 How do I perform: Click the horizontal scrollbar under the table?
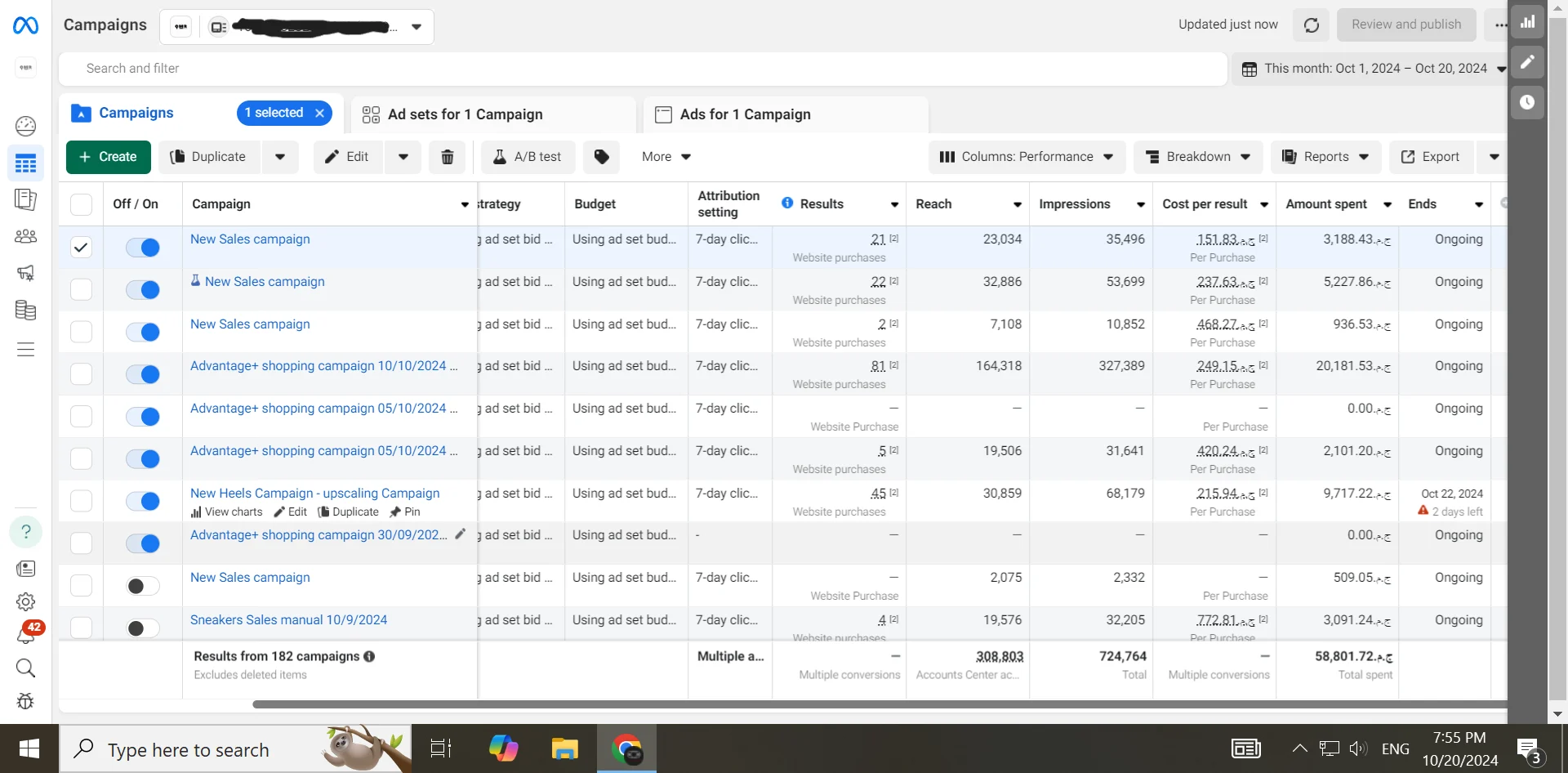(817, 704)
